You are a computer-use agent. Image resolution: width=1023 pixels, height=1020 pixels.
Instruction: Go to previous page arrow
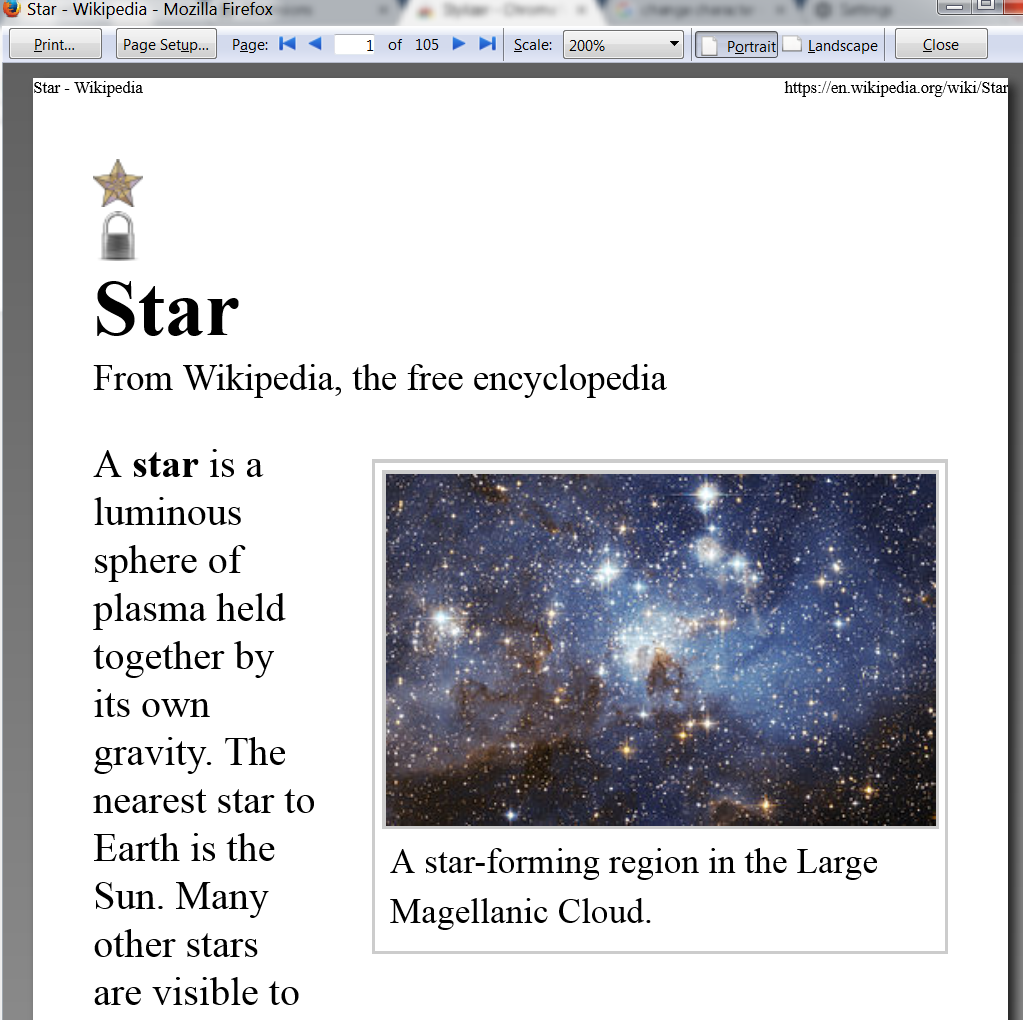pos(315,44)
